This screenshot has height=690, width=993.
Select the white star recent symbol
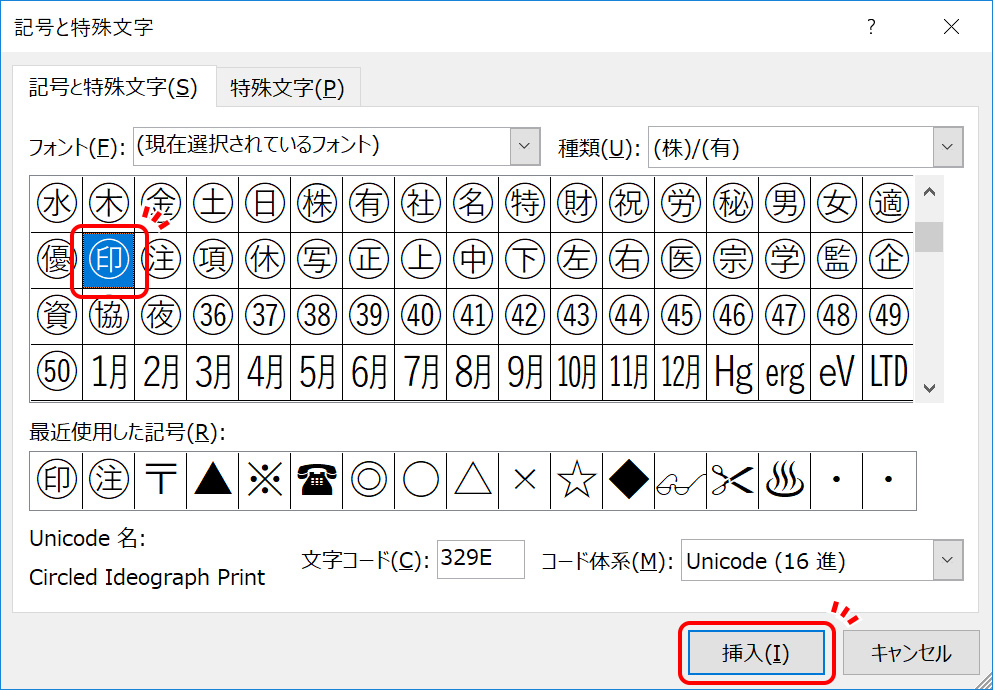[576, 481]
